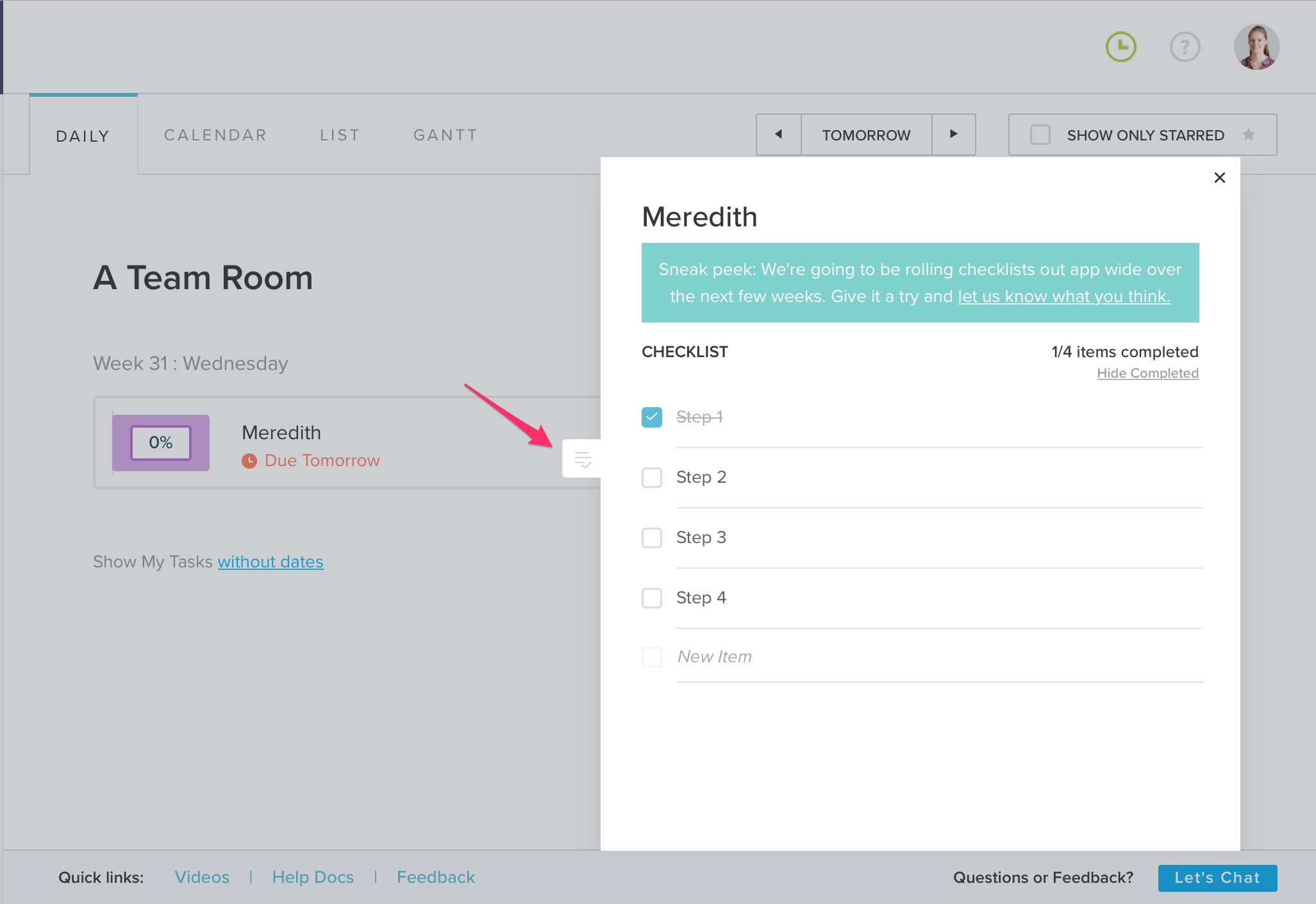Click the checklist icon on Meredith task

[x=582, y=459]
